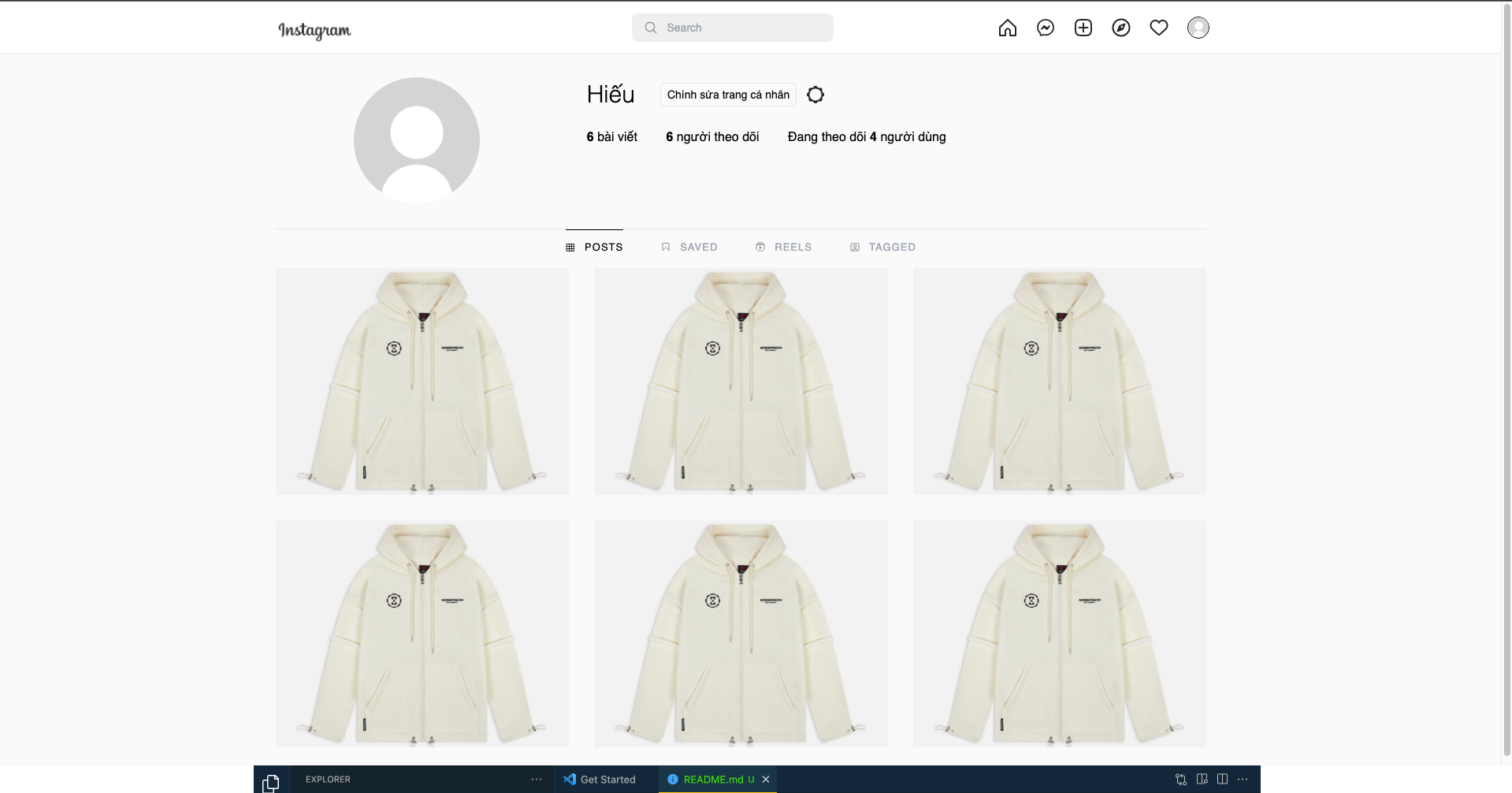Open Explore using the compass icon

coord(1121,27)
